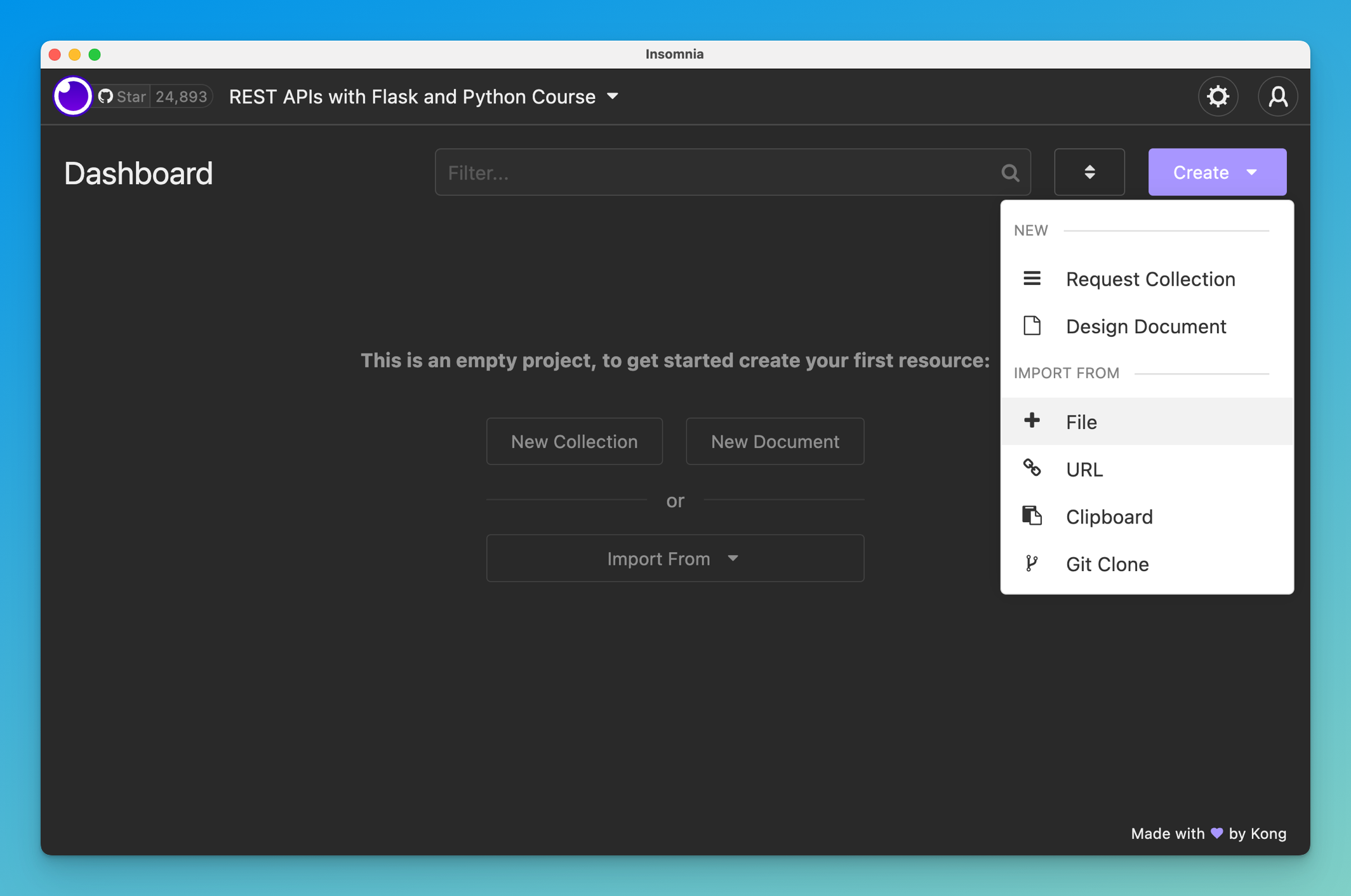Click the Clipboard paste icon
The image size is (1351, 896).
click(x=1032, y=516)
